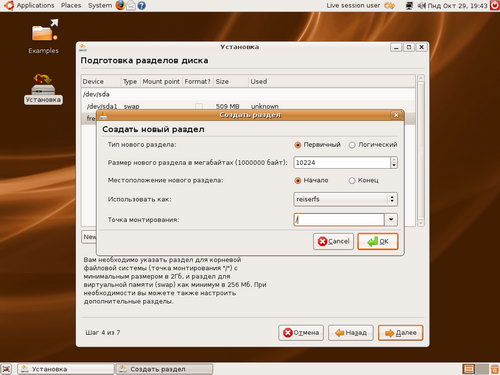Close the Установка installer window
This screenshot has width=500, height=375.
tap(421, 47)
